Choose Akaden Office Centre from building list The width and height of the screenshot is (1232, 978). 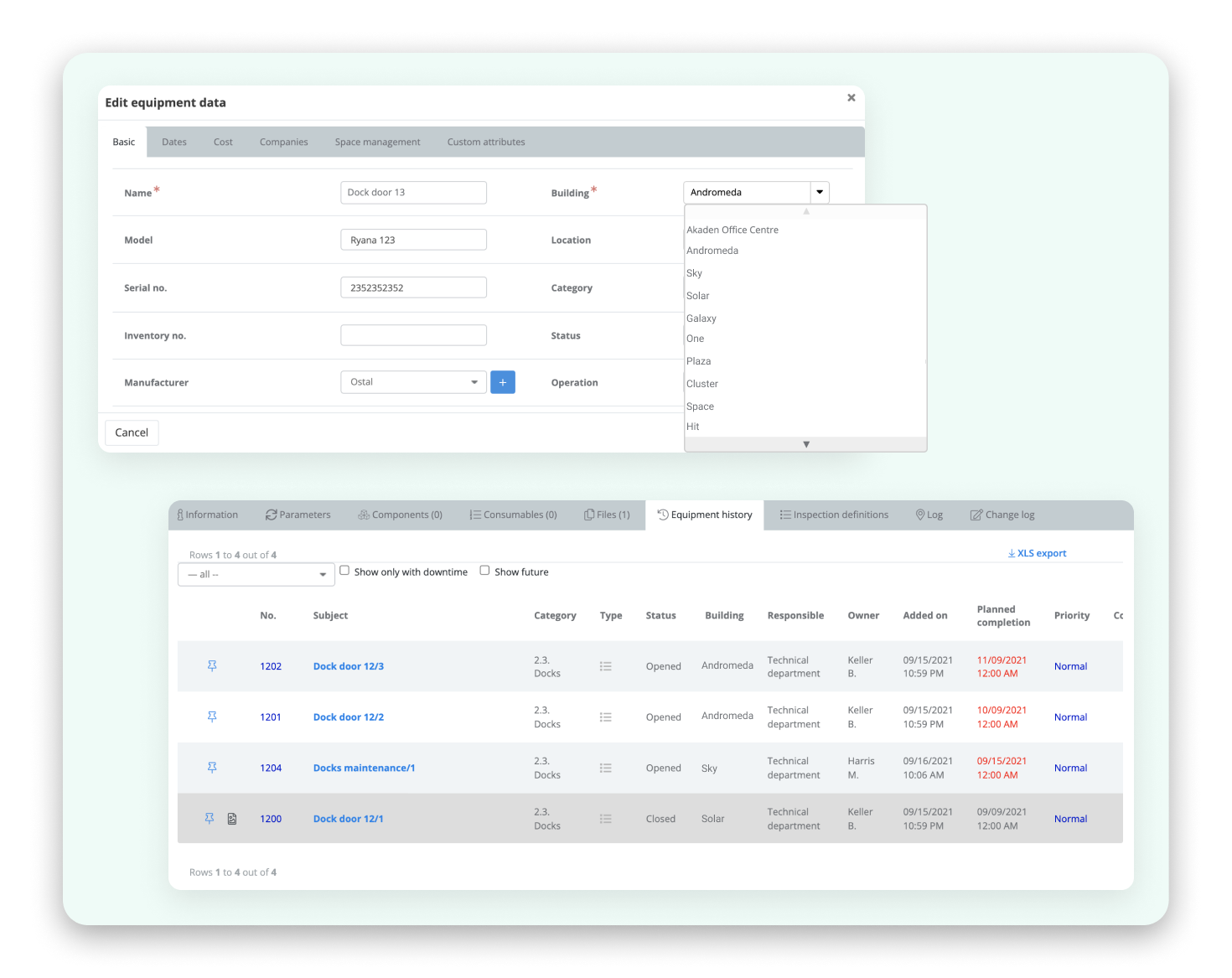(732, 230)
